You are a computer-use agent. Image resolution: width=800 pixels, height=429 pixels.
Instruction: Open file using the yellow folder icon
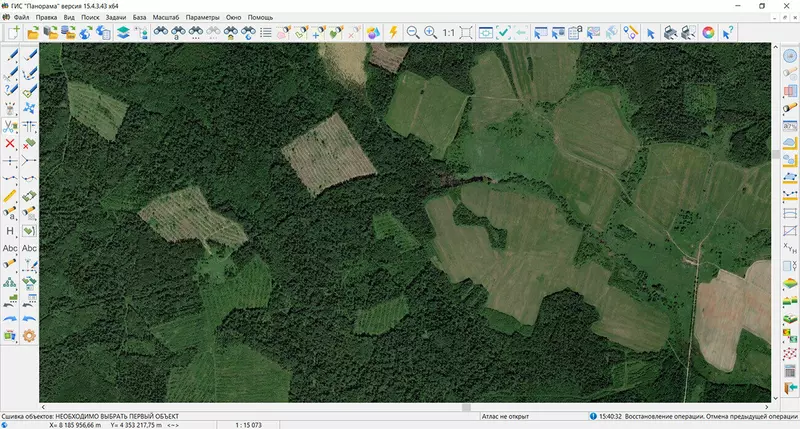(x=32, y=33)
